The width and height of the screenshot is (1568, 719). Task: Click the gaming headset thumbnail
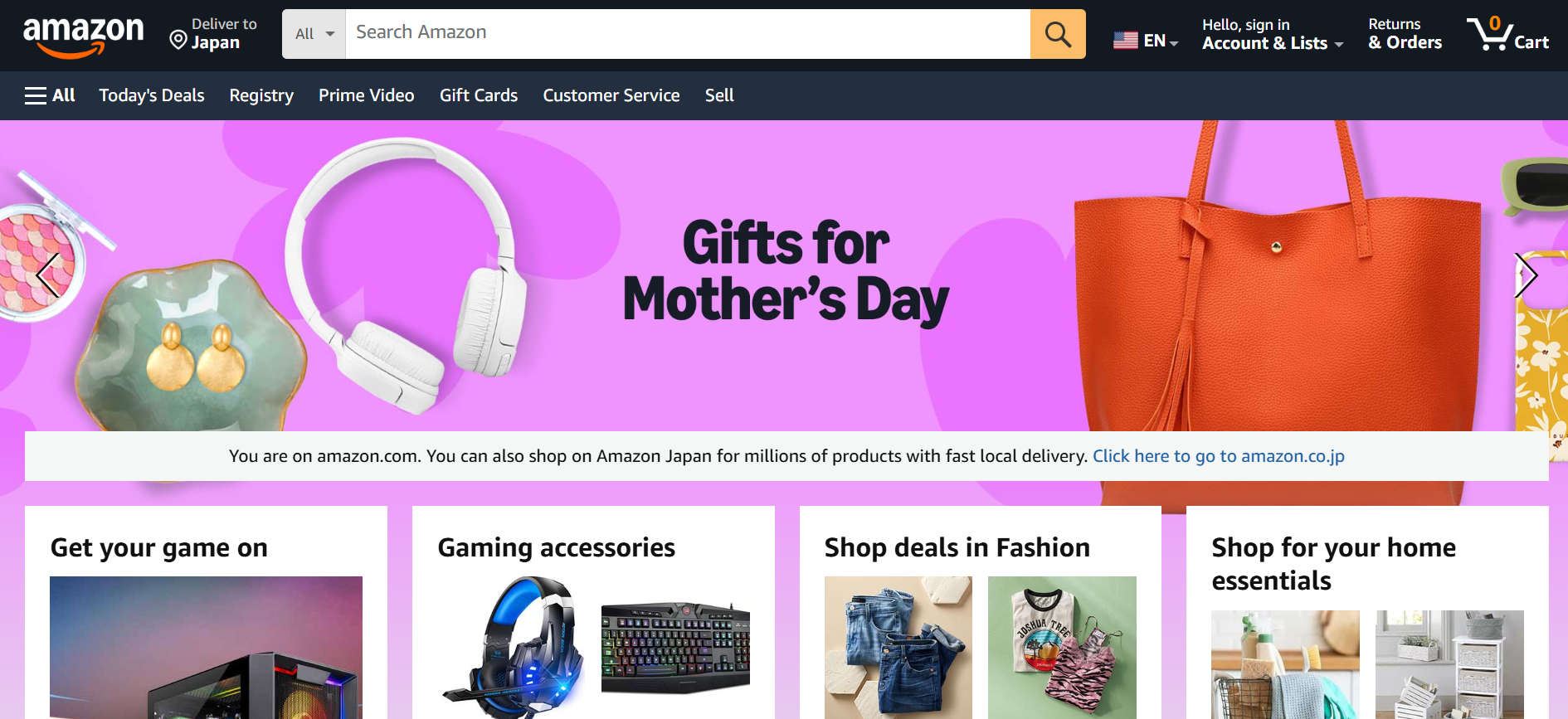(x=511, y=647)
